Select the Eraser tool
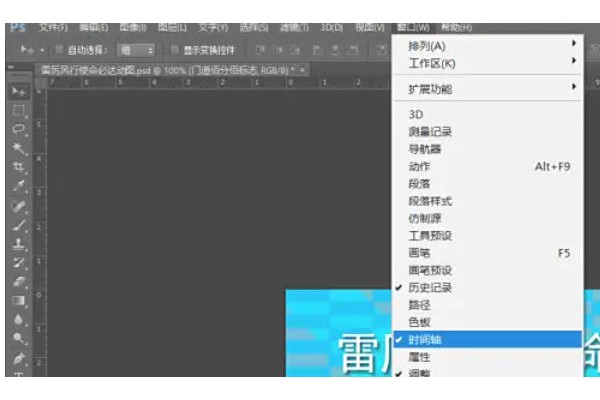Image resolution: width=600 pixels, height=400 pixels. 18,282
